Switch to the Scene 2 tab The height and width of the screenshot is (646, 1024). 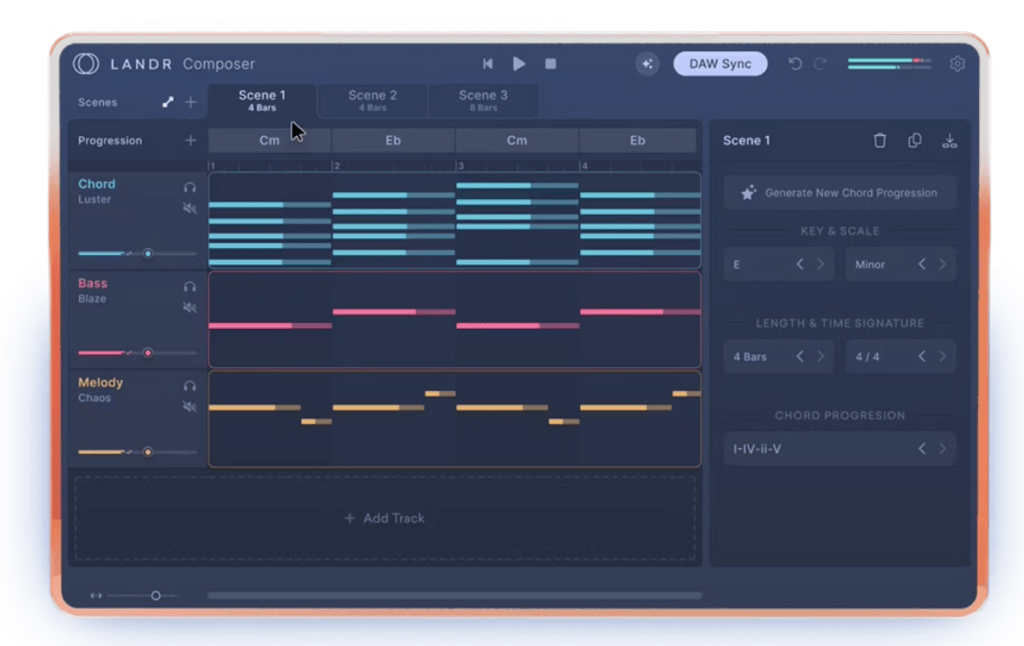coord(372,101)
